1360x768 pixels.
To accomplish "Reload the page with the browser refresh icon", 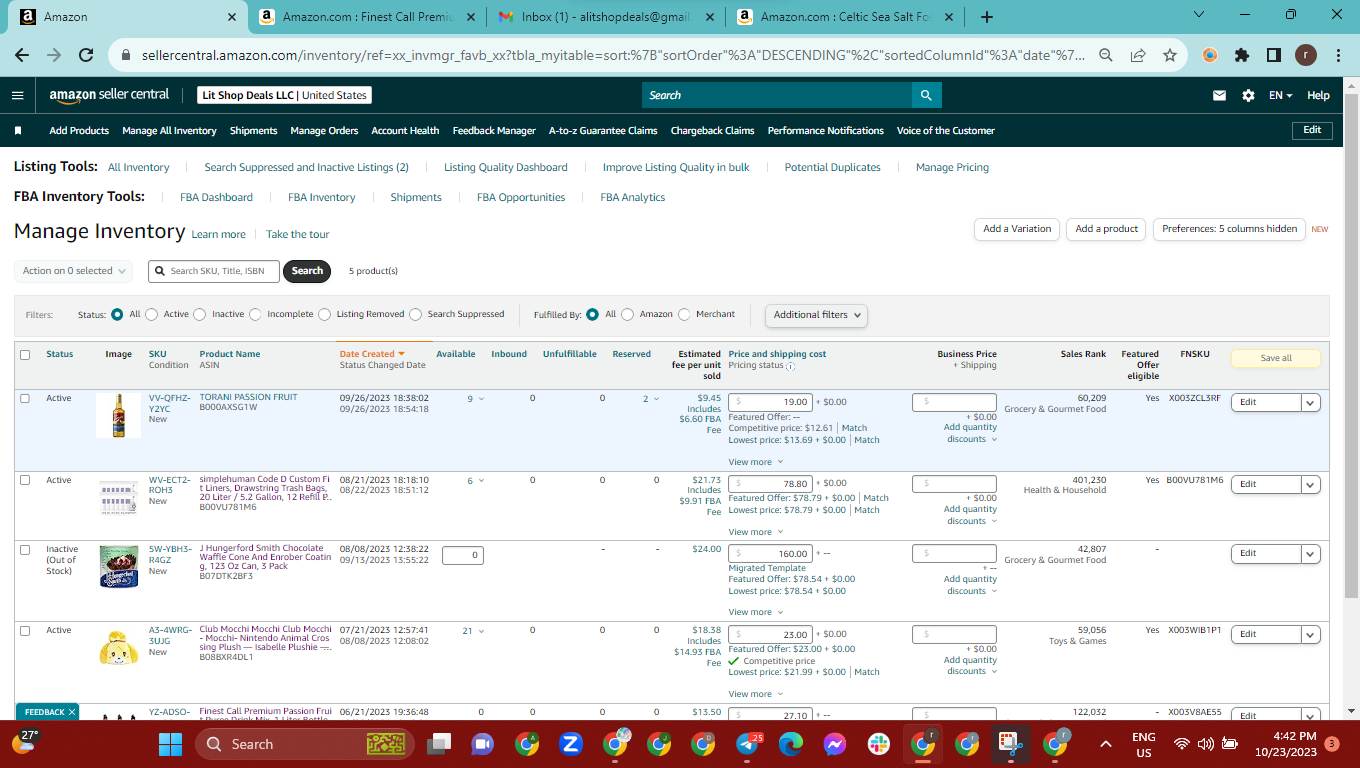I will (x=86, y=56).
